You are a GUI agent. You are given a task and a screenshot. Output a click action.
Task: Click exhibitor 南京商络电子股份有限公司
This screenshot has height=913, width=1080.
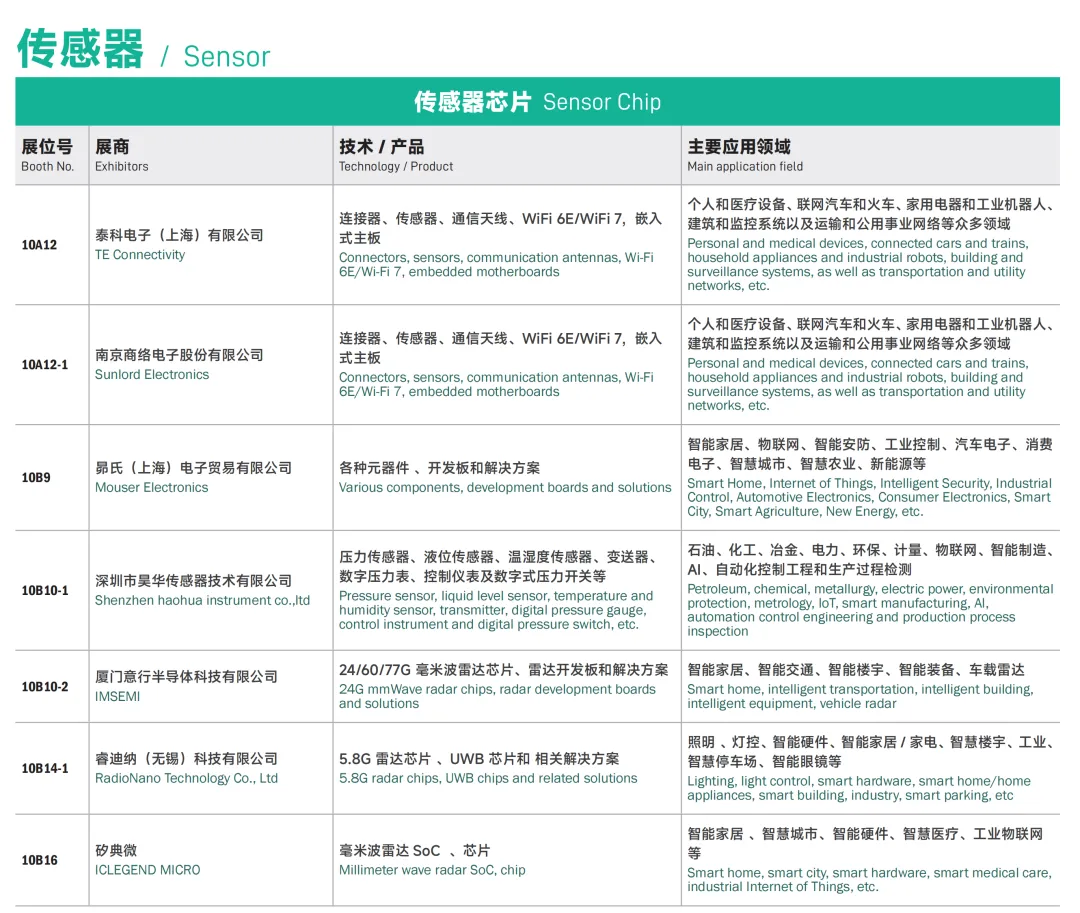179,355
